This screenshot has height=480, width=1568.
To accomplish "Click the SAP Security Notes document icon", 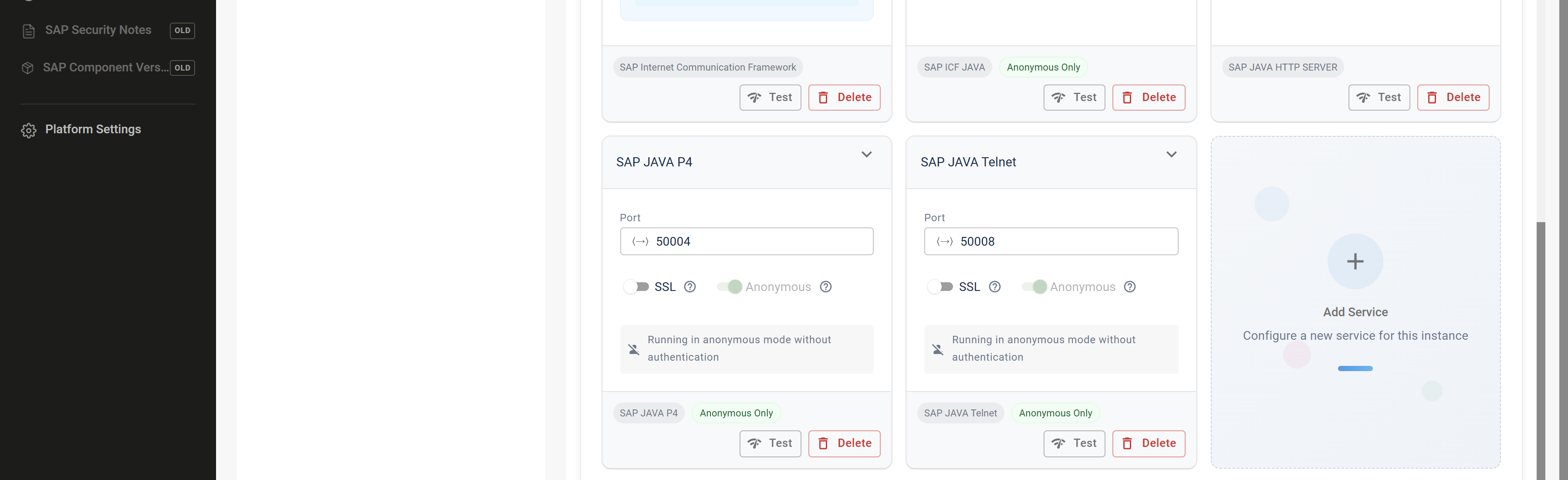I will pos(29,31).
